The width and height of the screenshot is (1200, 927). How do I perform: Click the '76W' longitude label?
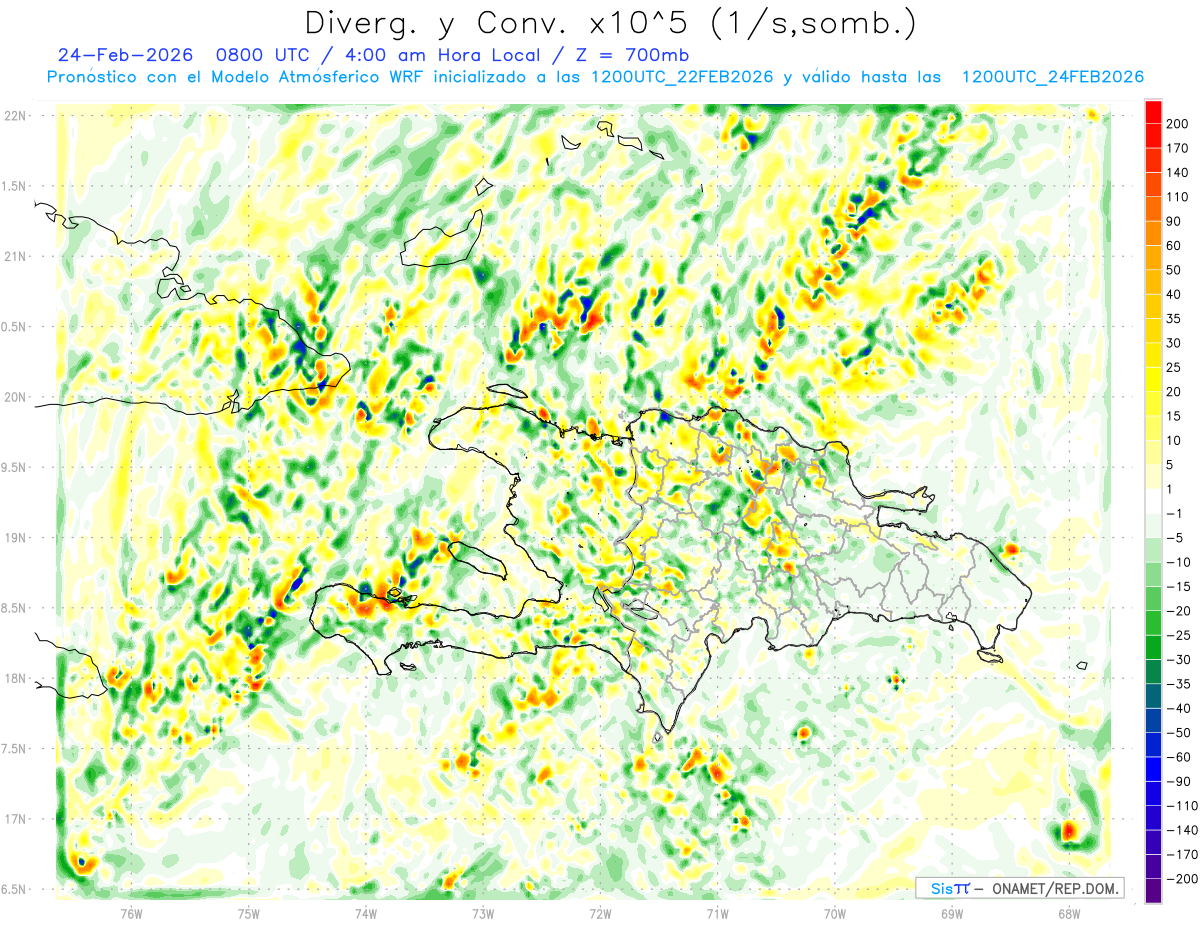click(x=131, y=913)
